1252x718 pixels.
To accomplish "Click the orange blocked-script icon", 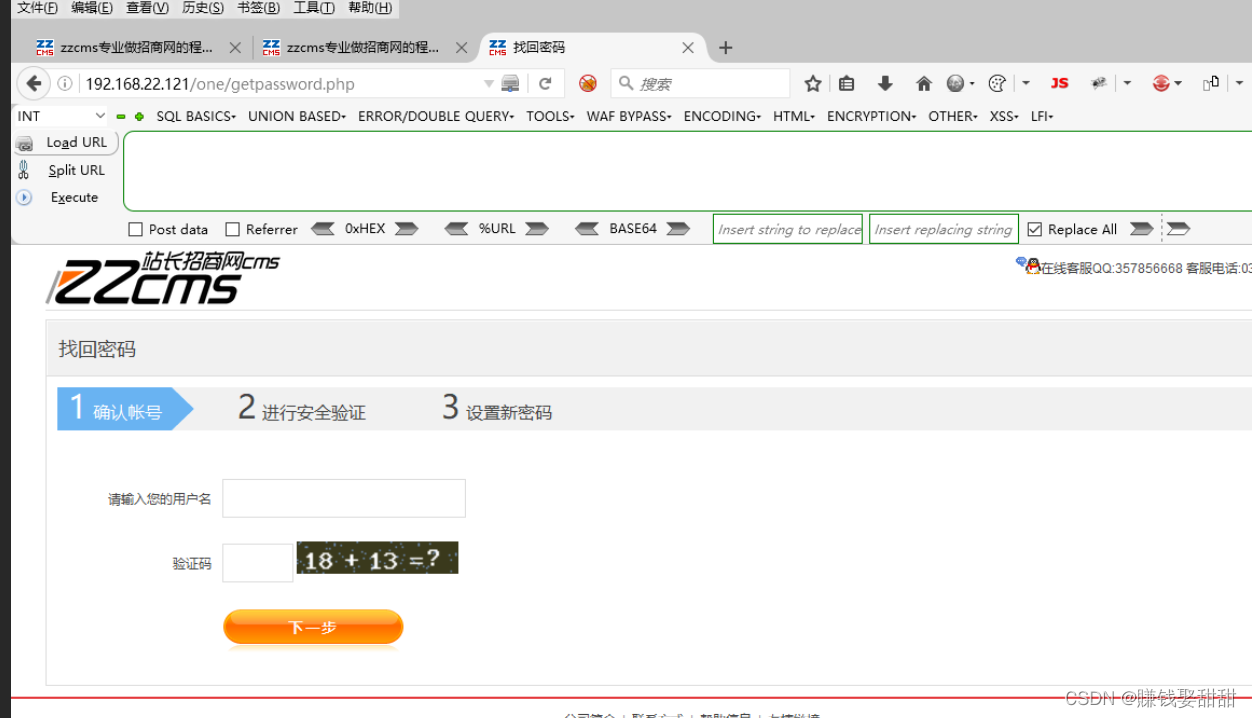I will [x=588, y=83].
